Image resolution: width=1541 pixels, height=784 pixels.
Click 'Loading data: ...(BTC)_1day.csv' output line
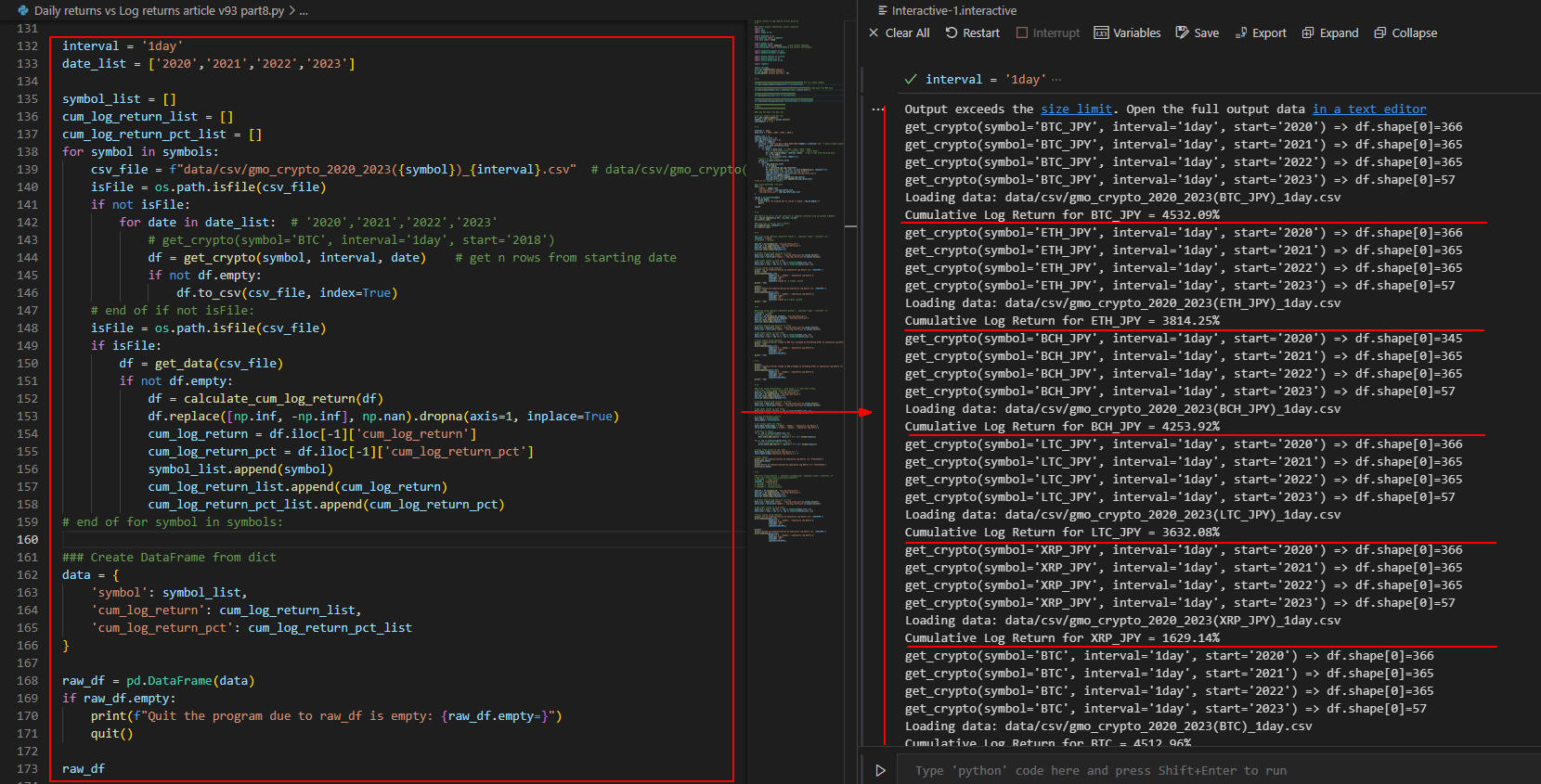point(1108,726)
